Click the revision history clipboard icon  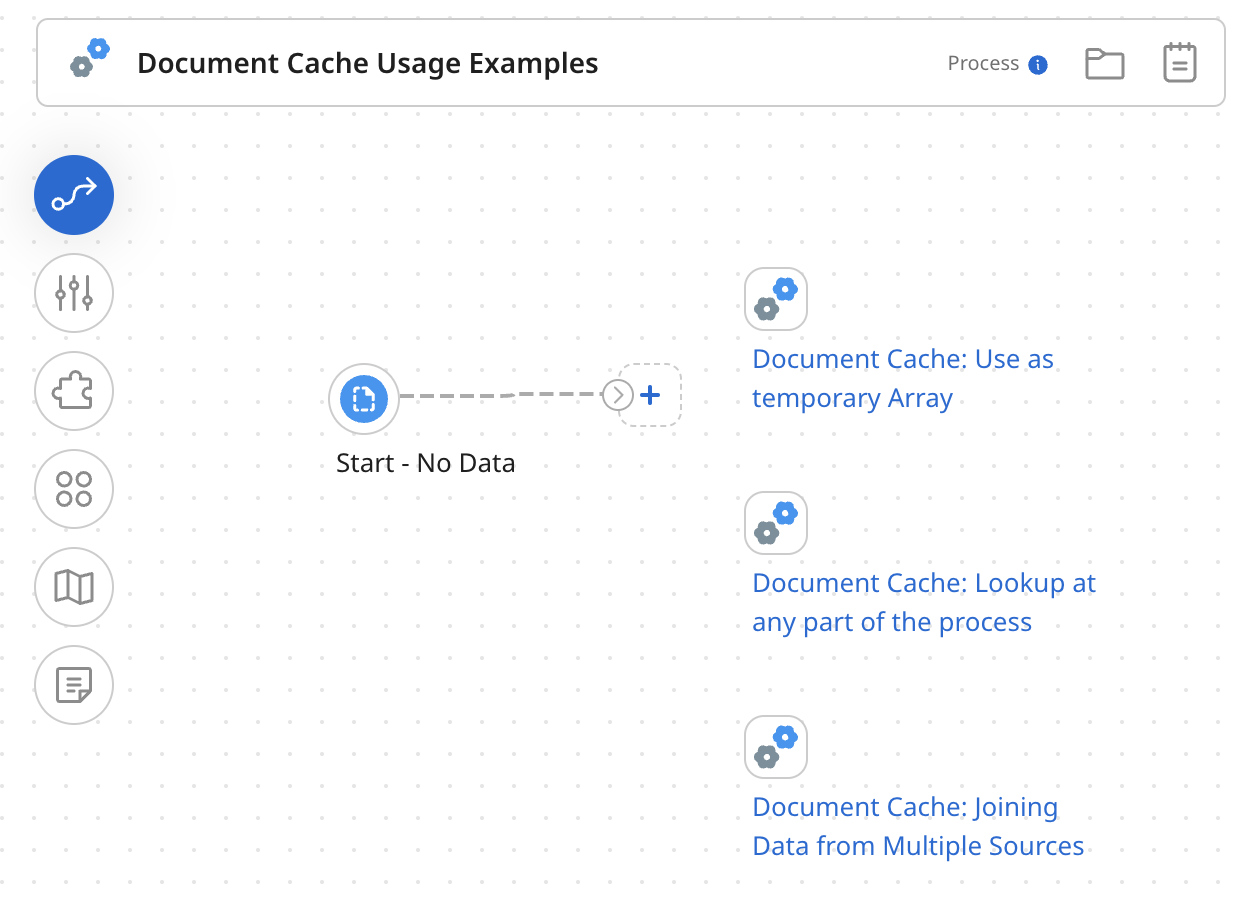coord(1180,62)
